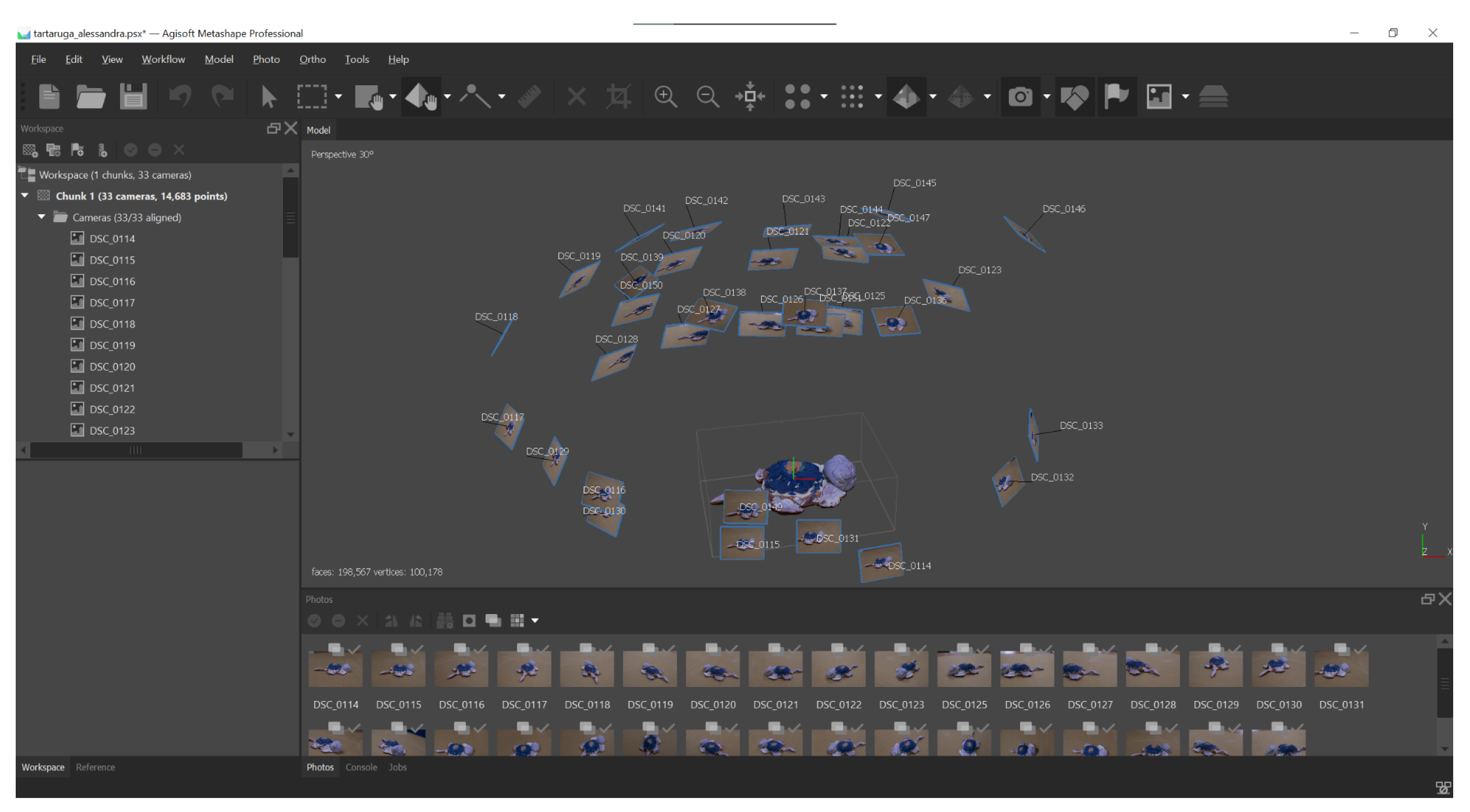Click the Save project toolbar icon
This screenshot has height=812, width=1470.
coord(133,96)
